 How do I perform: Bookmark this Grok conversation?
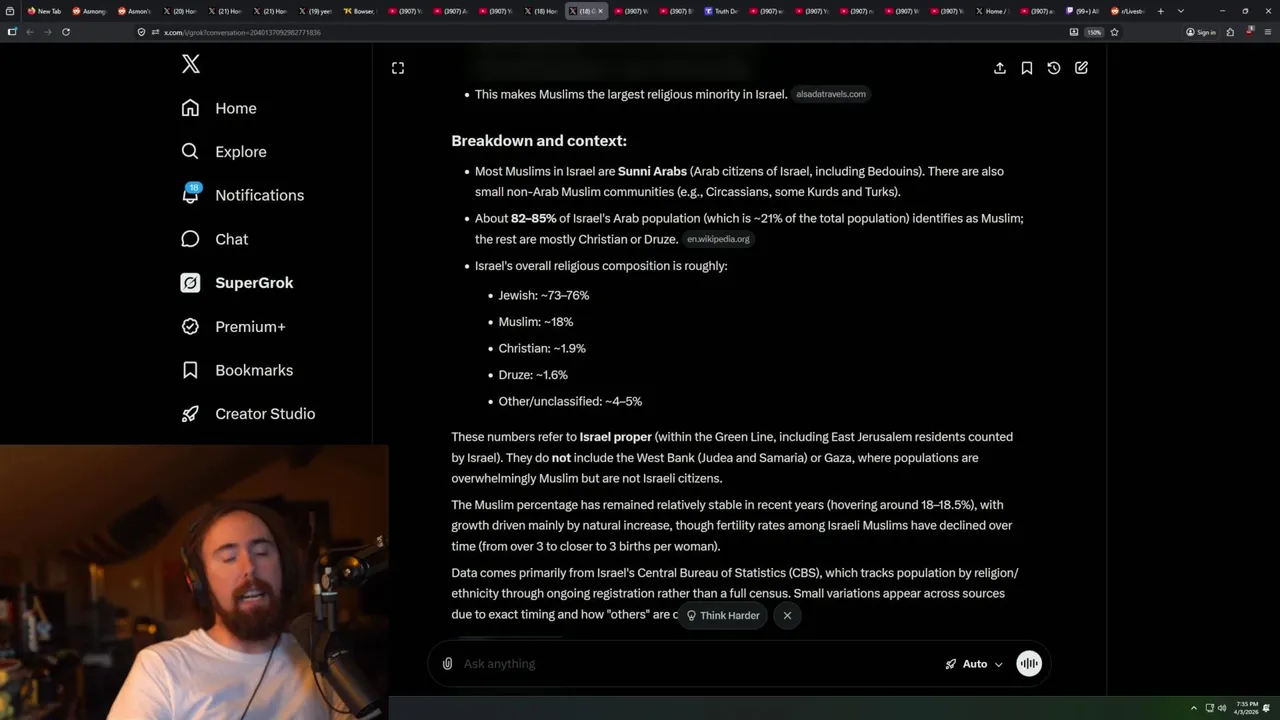coord(1027,68)
